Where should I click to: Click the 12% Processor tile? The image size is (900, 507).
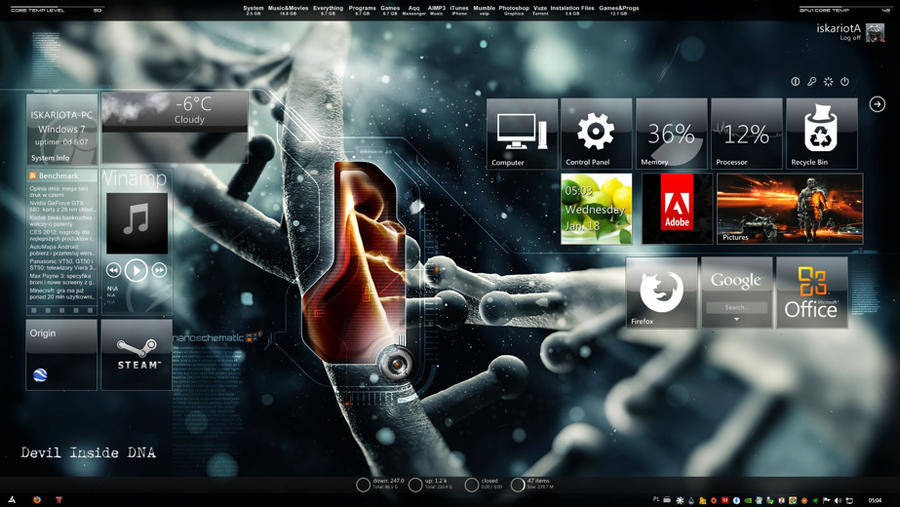(746, 133)
